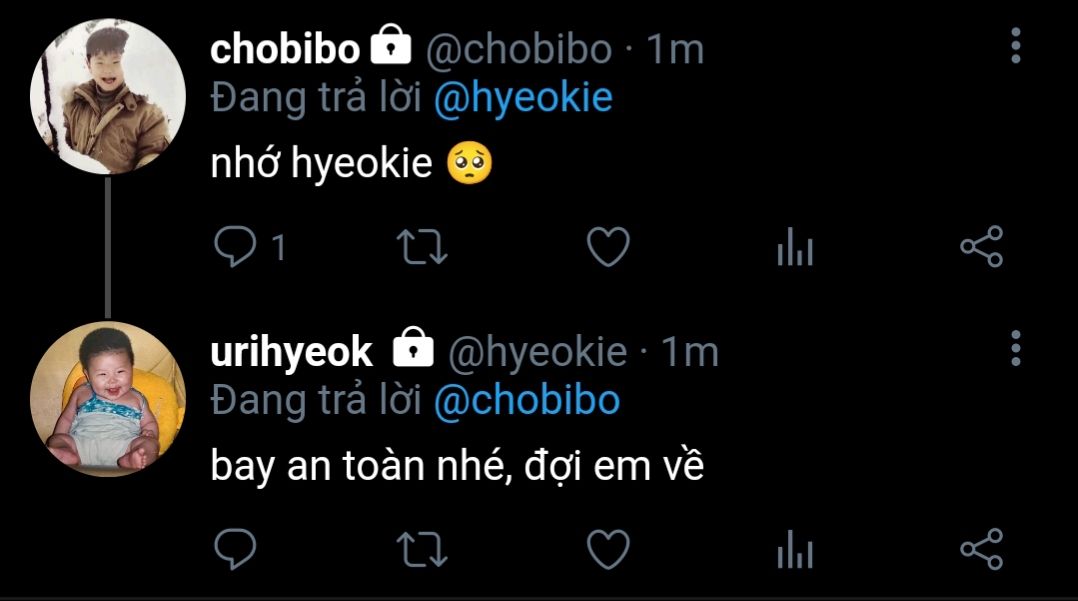The image size is (1078, 601).
Task: Click the urihyeok display name
Action: (x=292, y=351)
